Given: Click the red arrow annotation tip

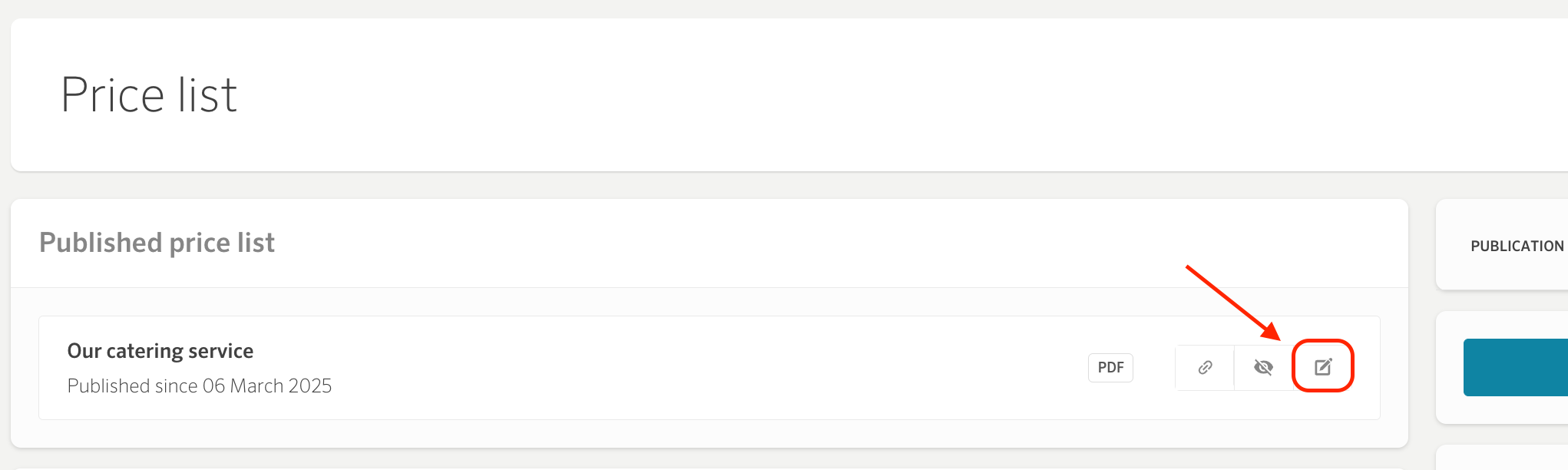Looking at the screenshot, I should point(1278,337).
